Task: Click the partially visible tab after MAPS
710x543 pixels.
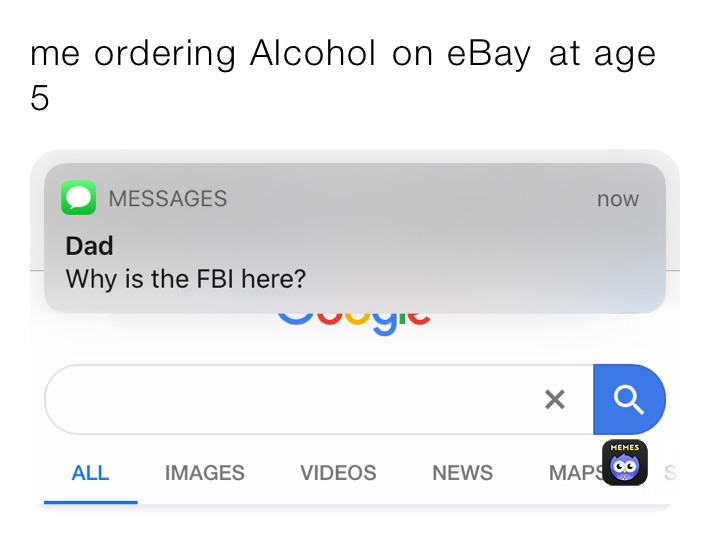Action: [670, 473]
